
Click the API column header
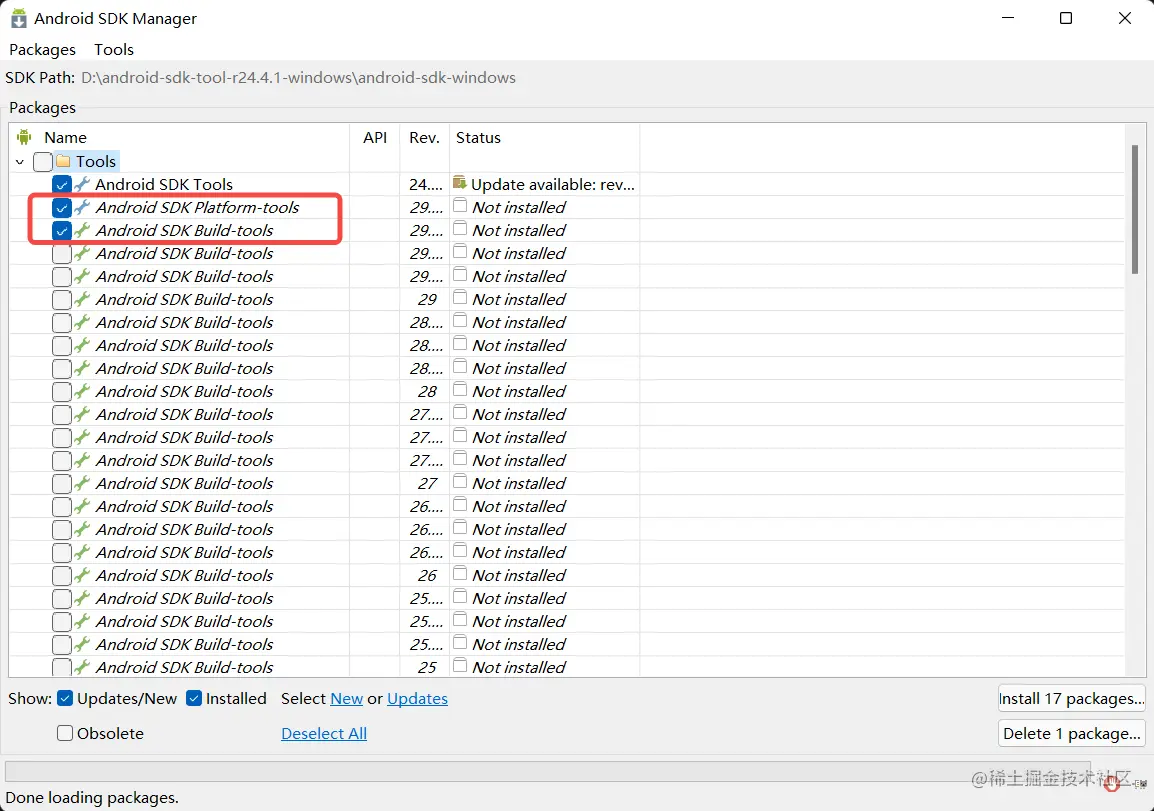[x=375, y=137]
